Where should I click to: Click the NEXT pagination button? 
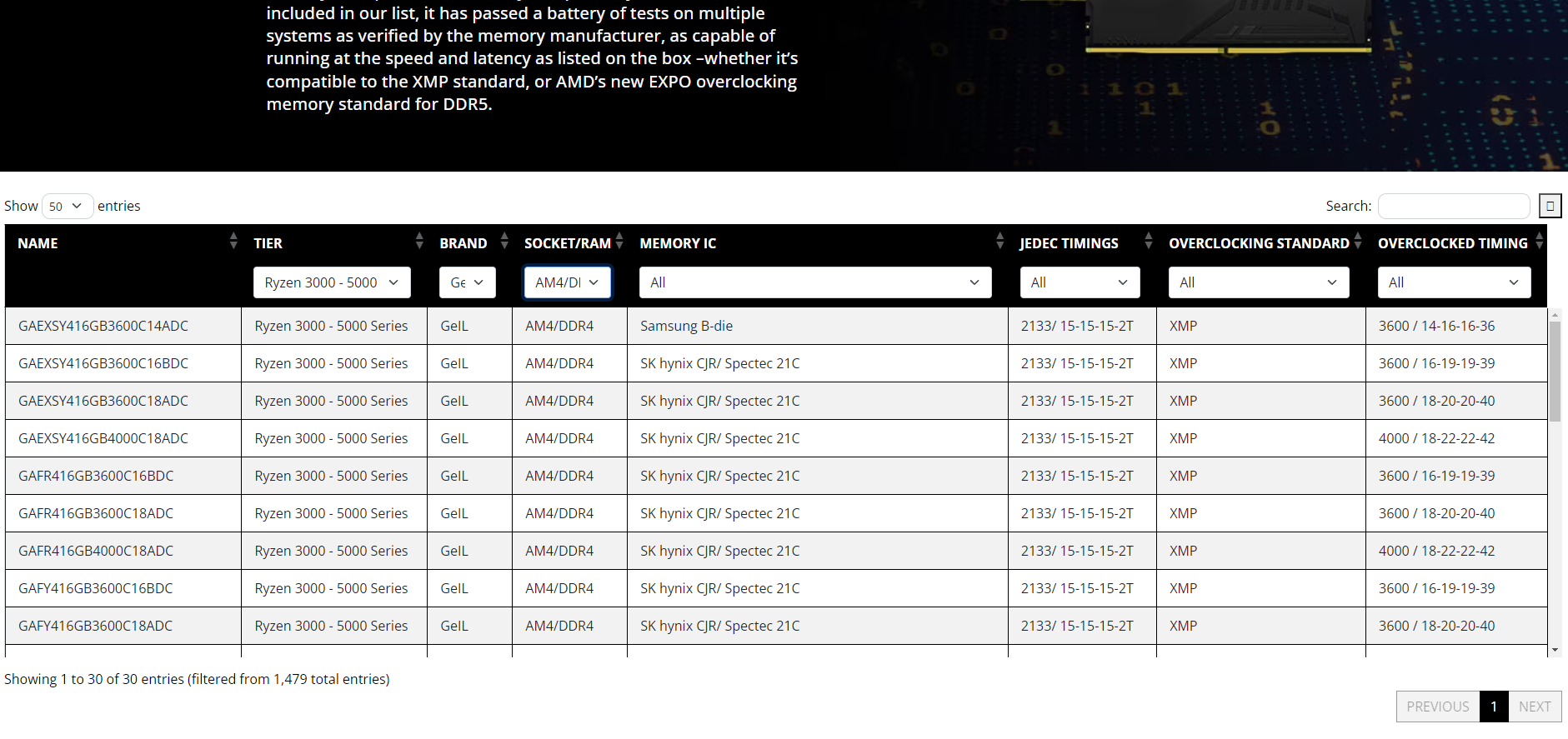(x=1535, y=707)
